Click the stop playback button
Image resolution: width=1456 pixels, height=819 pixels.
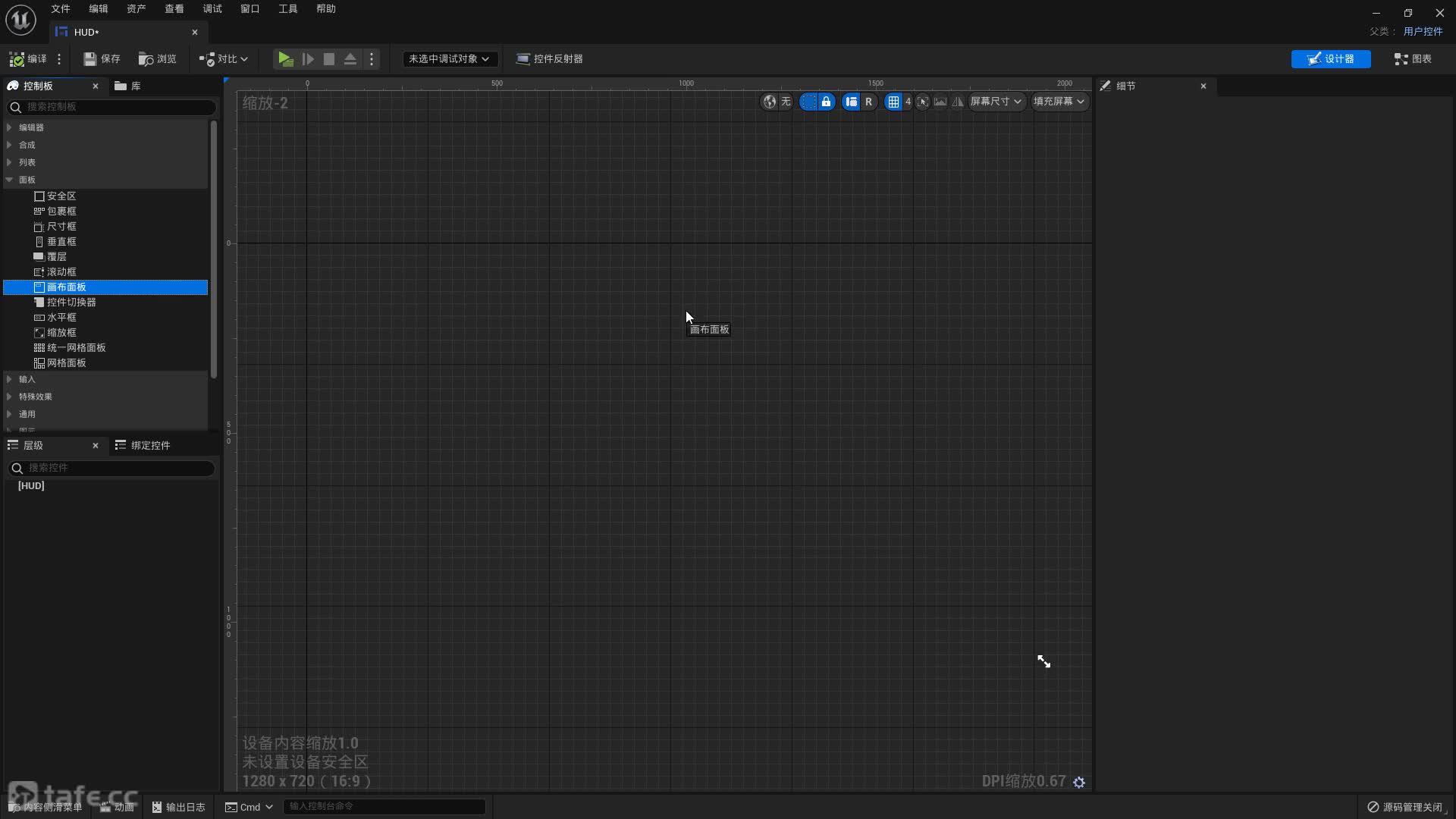point(329,59)
